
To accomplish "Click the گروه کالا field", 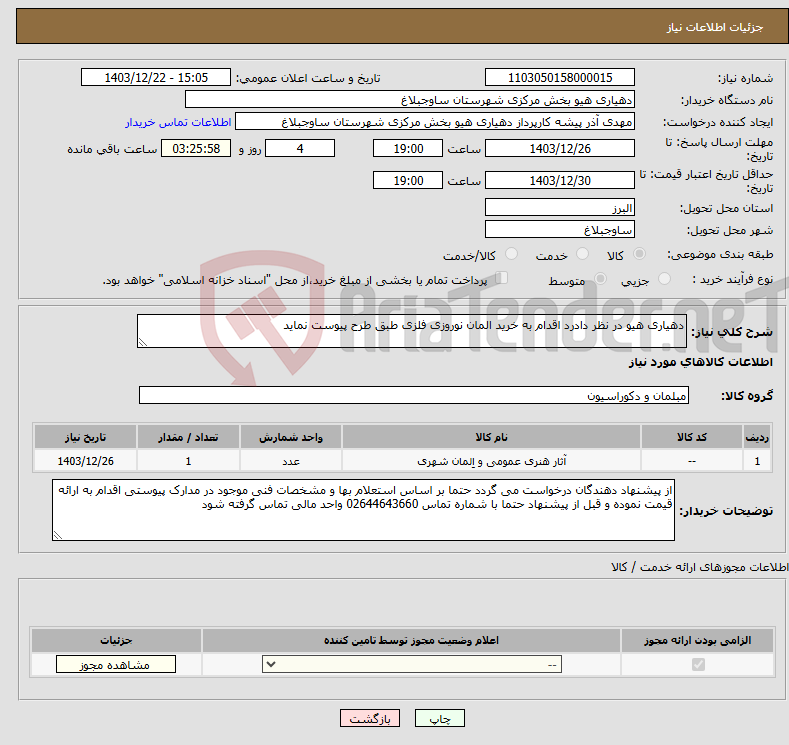I will coord(414,395).
